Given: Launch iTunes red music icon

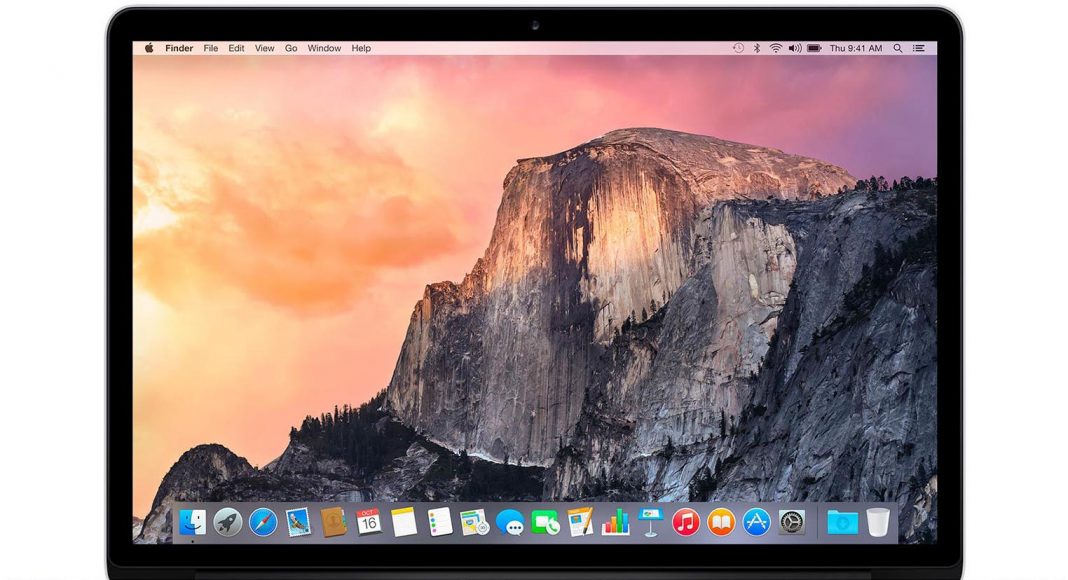Looking at the screenshot, I should click(x=686, y=523).
